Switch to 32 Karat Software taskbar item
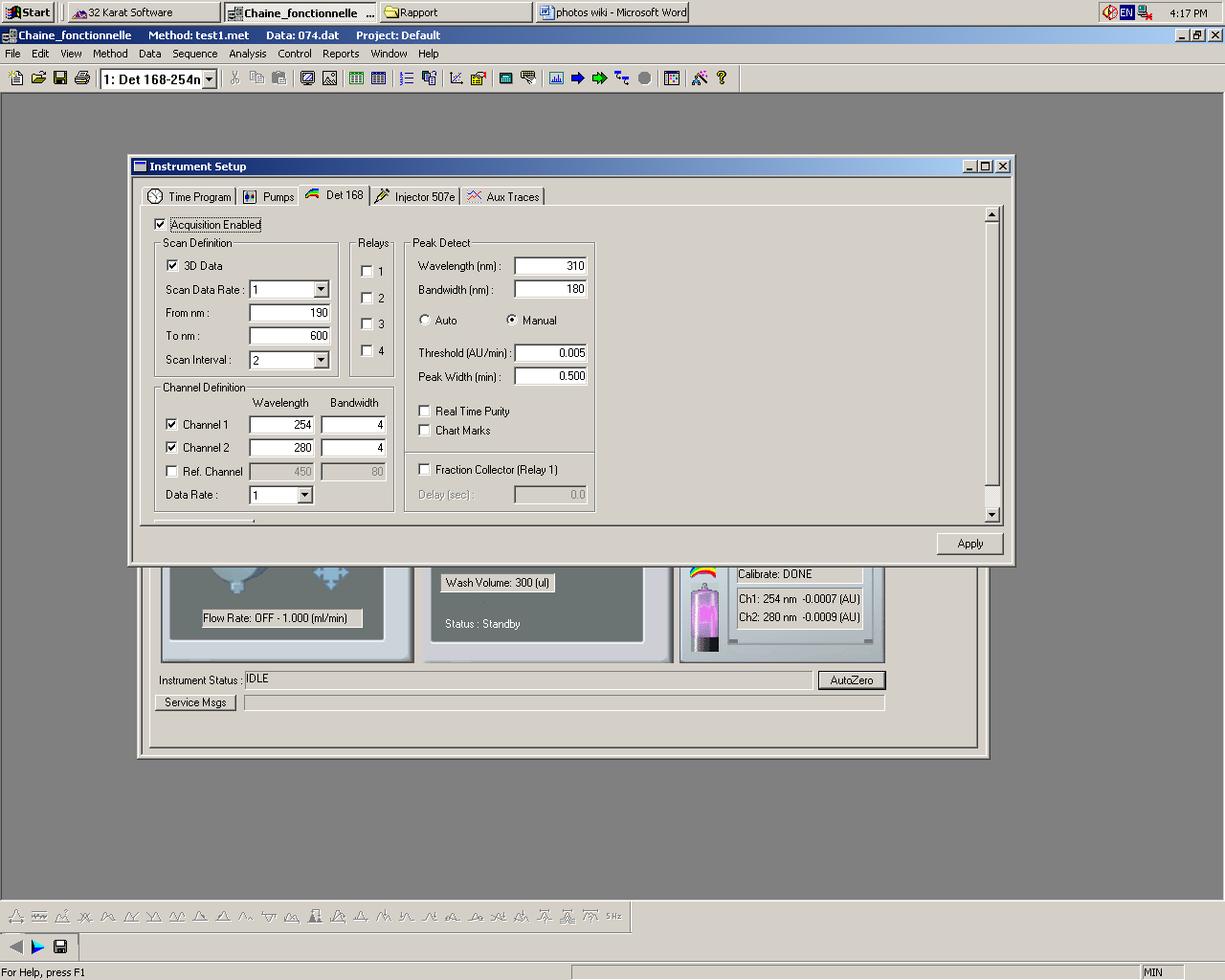The height and width of the screenshot is (980, 1225). tap(144, 11)
